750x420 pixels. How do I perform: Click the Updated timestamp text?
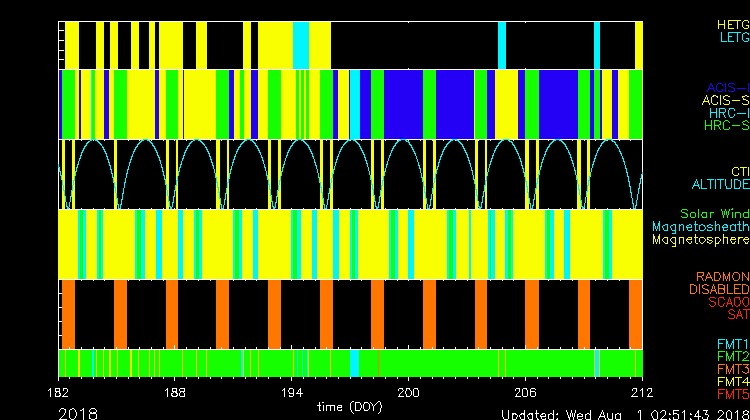[623, 413]
